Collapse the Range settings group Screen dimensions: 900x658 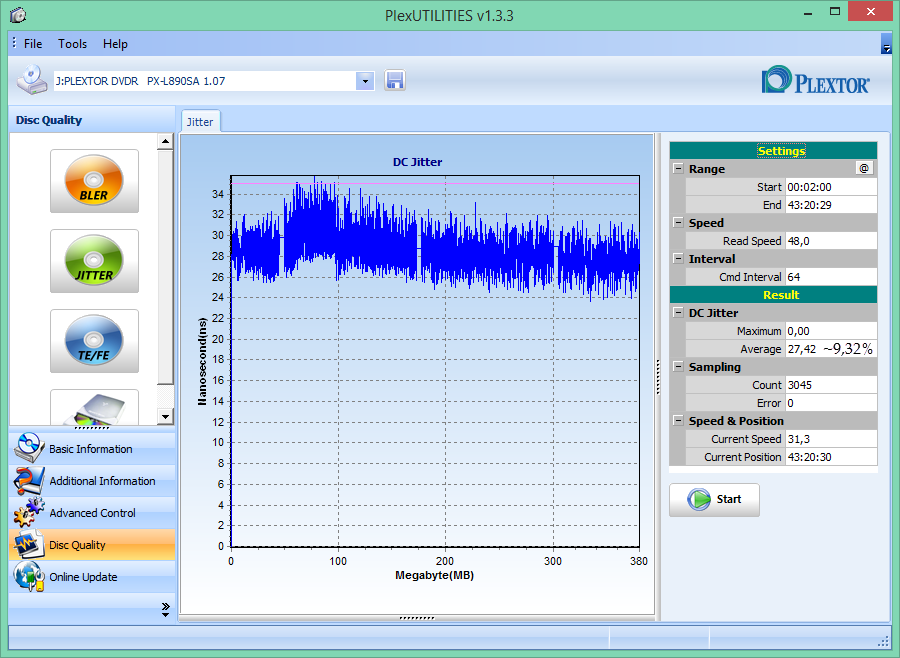(678, 169)
